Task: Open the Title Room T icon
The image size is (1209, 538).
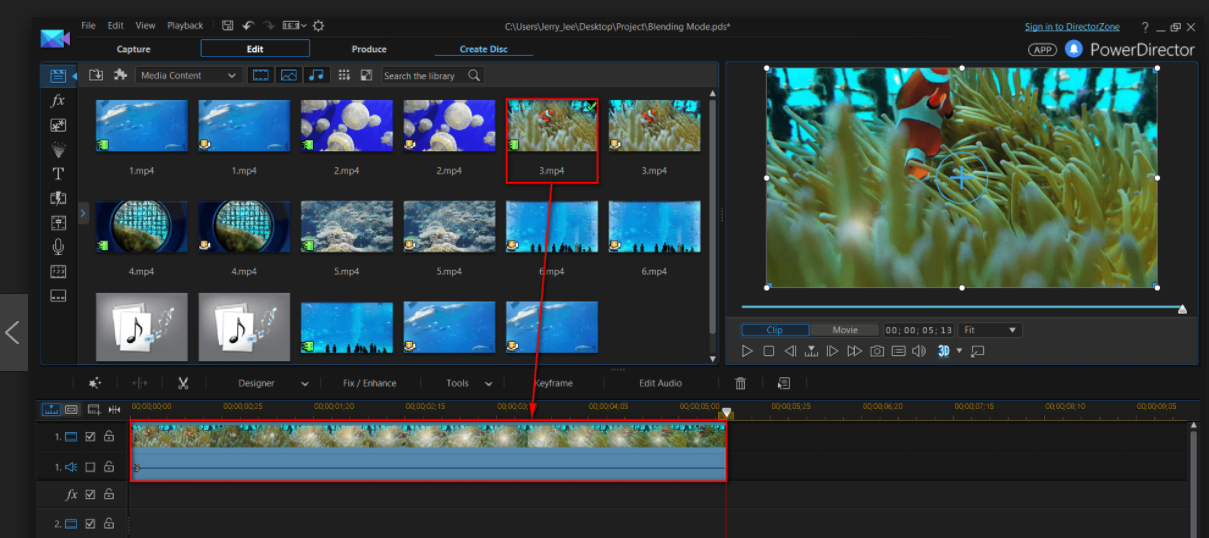Action: point(58,174)
